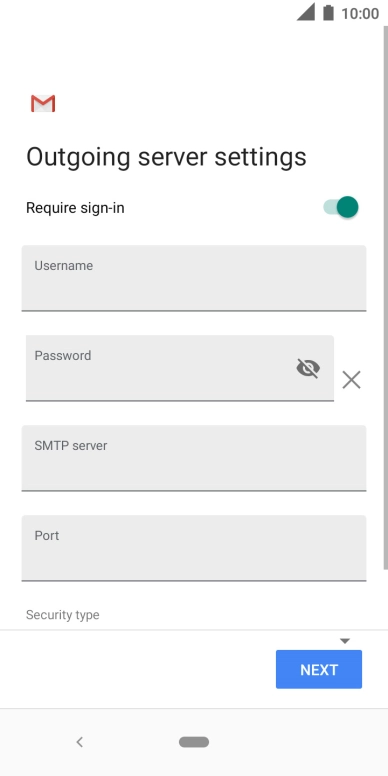Tap the home pill navigation button
The height and width of the screenshot is (776, 388).
point(194,742)
